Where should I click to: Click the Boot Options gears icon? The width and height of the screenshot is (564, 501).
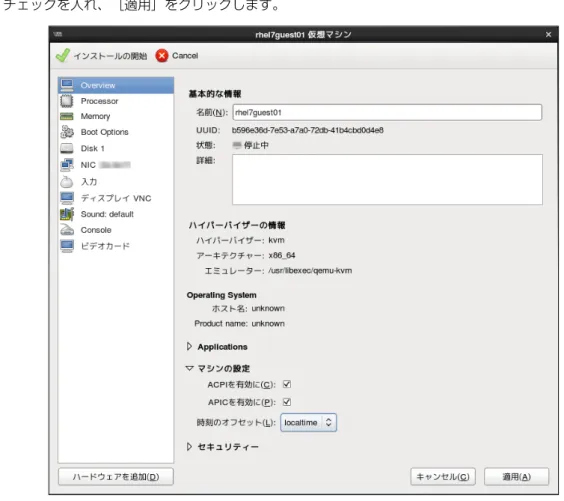click(x=67, y=132)
